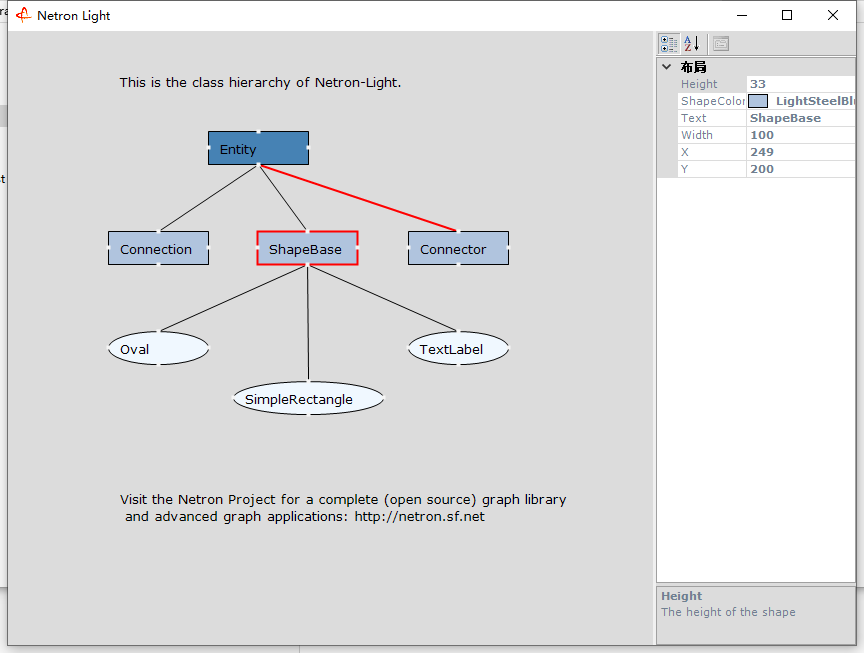Image resolution: width=864 pixels, height=653 pixels.
Task: Edit the Height value 33
Action: click(801, 84)
